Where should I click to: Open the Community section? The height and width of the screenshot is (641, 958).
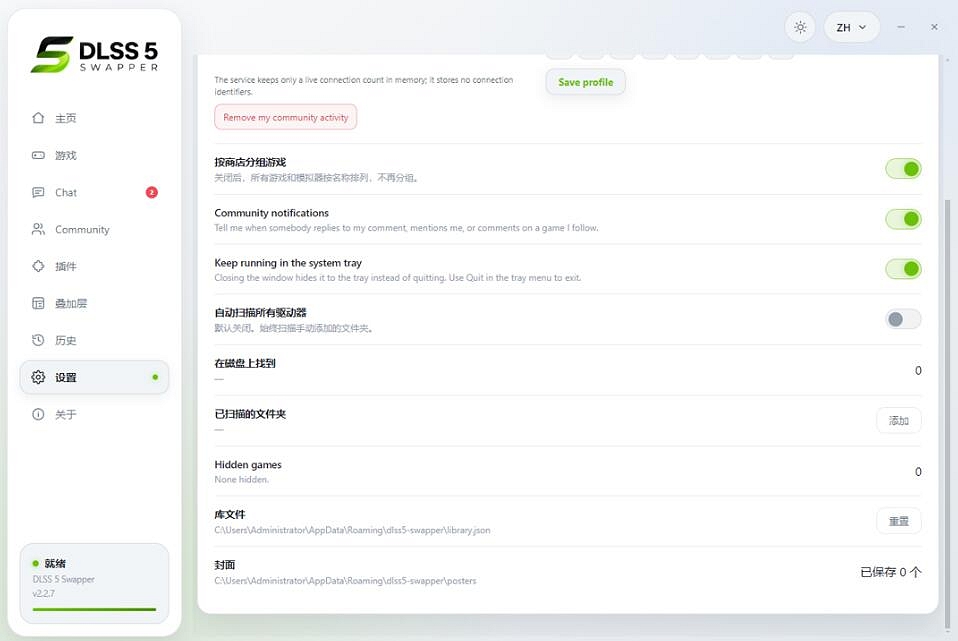94,229
